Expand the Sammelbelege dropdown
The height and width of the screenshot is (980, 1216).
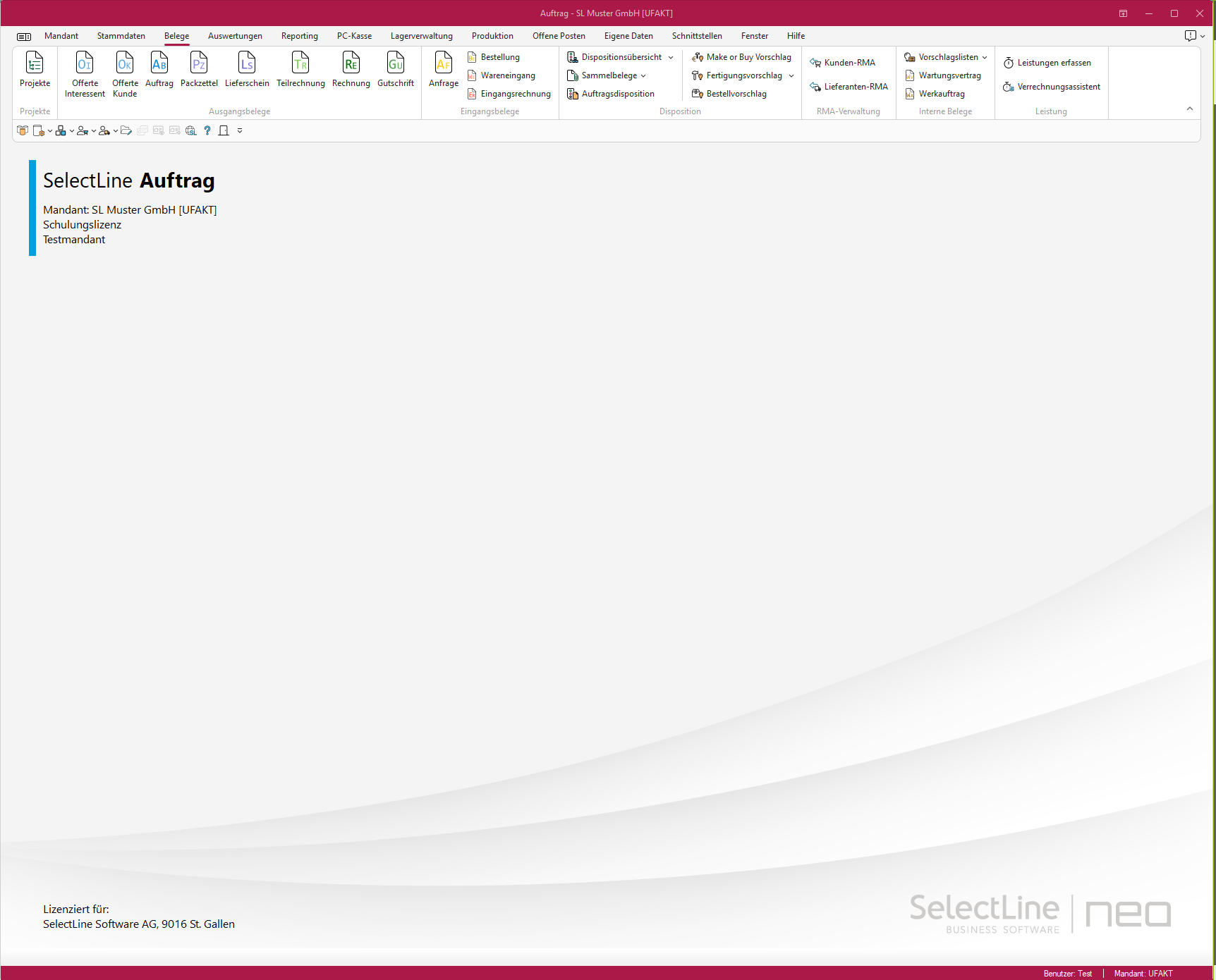[x=643, y=75]
